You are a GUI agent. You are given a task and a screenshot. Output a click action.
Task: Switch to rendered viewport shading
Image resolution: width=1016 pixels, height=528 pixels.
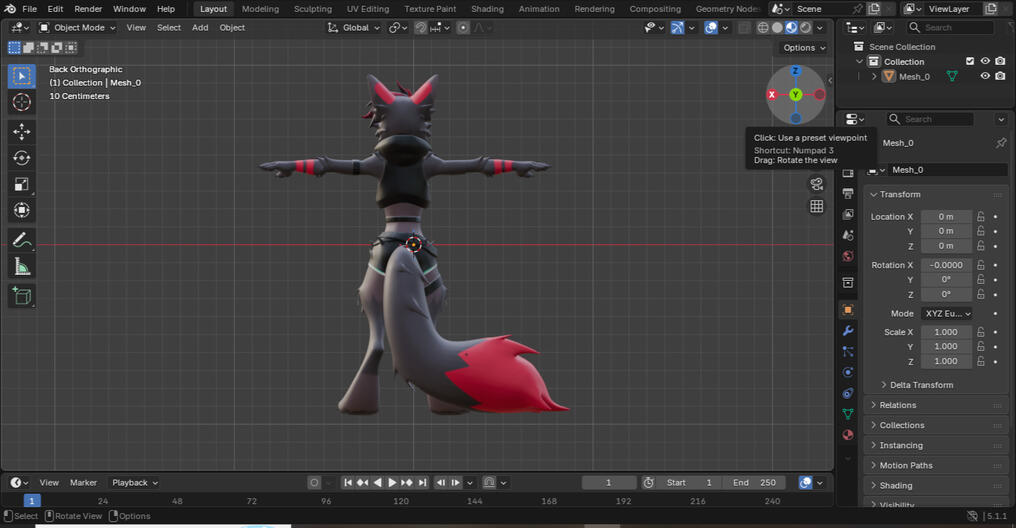[805, 28]
